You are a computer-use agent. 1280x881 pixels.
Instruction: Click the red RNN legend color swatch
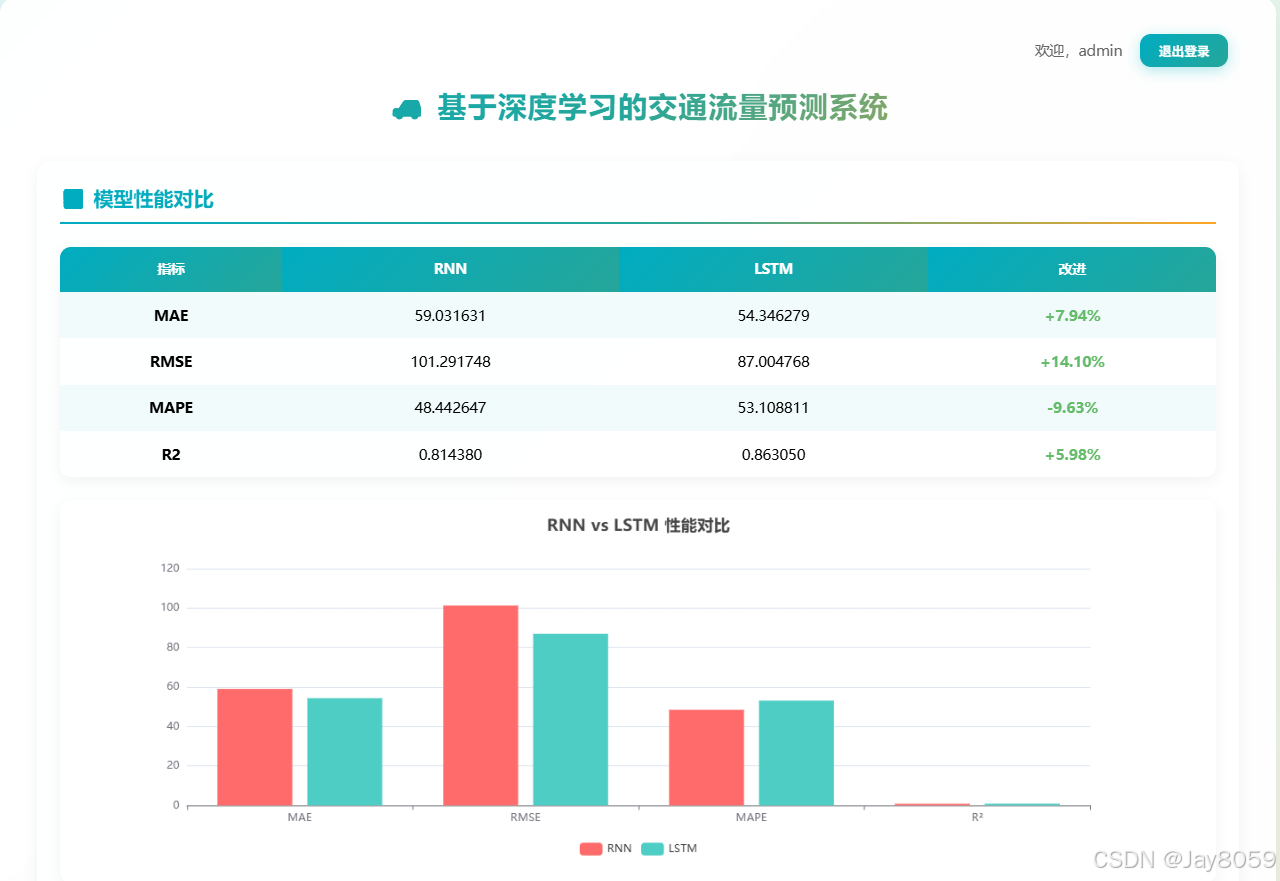tap(591, 848)
